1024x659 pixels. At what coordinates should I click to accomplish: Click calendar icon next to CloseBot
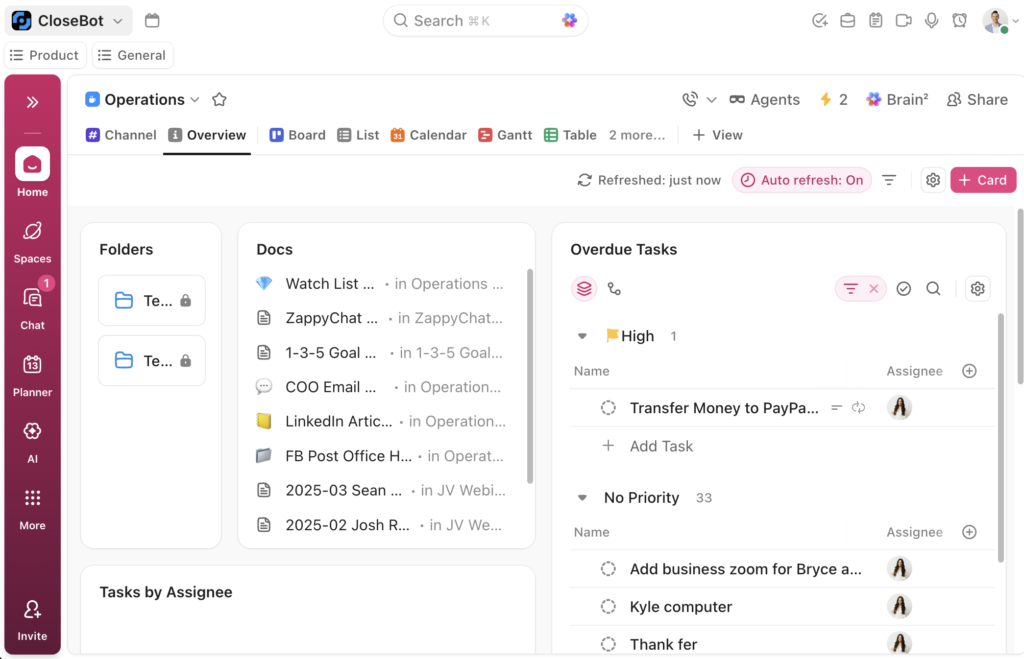(x=152, y=20)
